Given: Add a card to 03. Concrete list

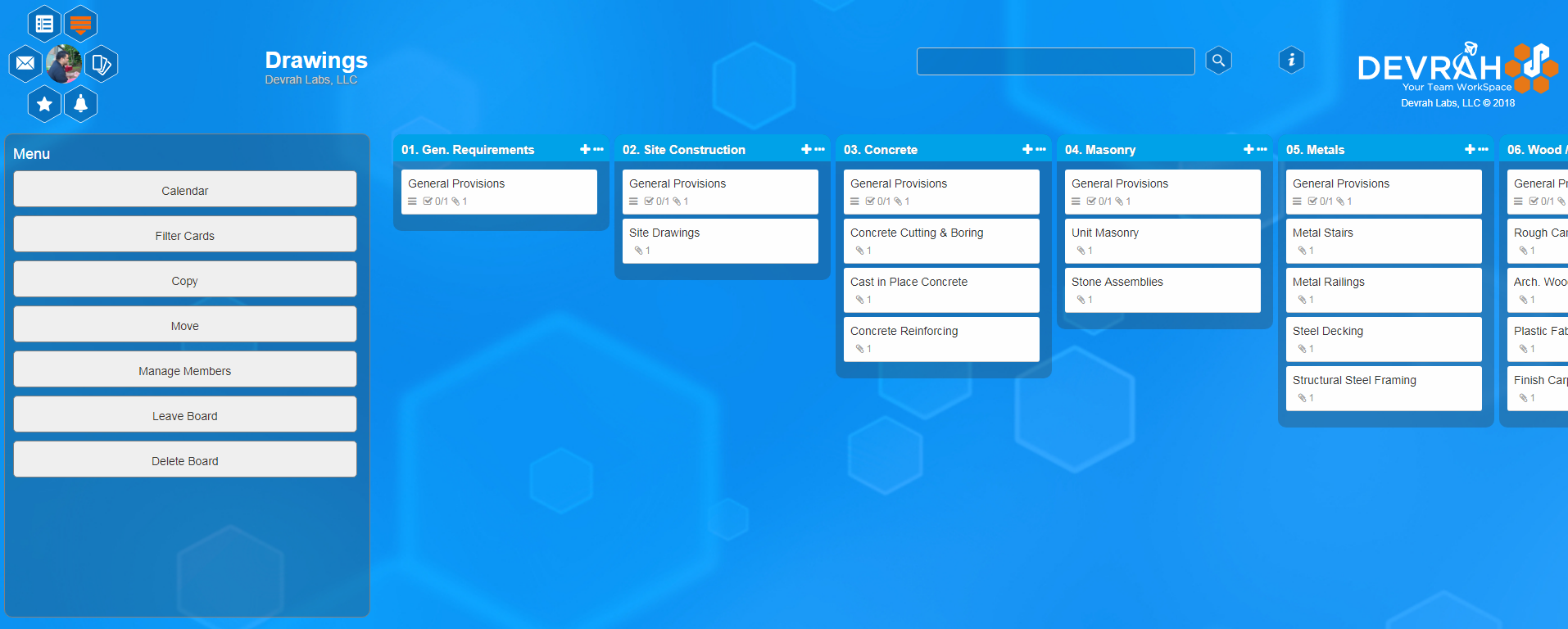Looking at the screenshot, I should (x=1027, y=149).
